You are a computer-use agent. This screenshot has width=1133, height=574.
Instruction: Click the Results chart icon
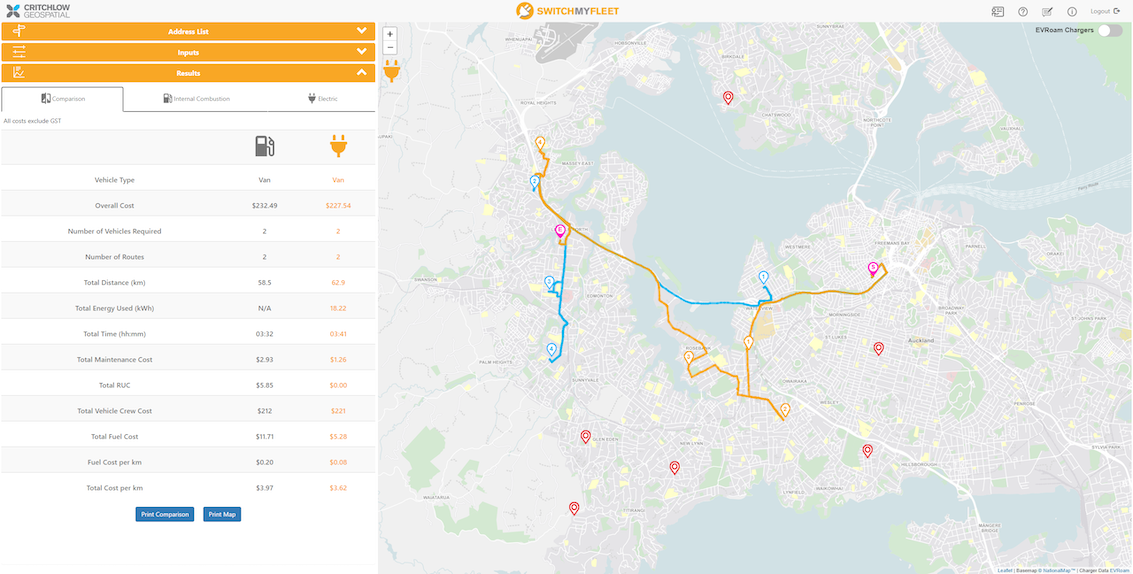click(x=20, y=72)
